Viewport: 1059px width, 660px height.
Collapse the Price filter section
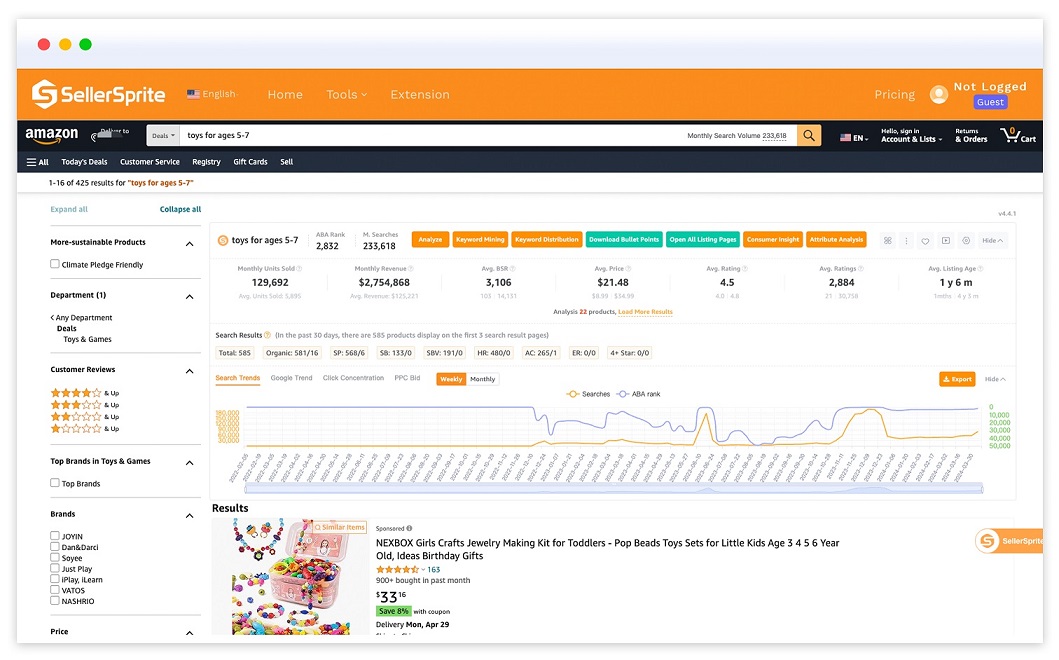(190, 633)
